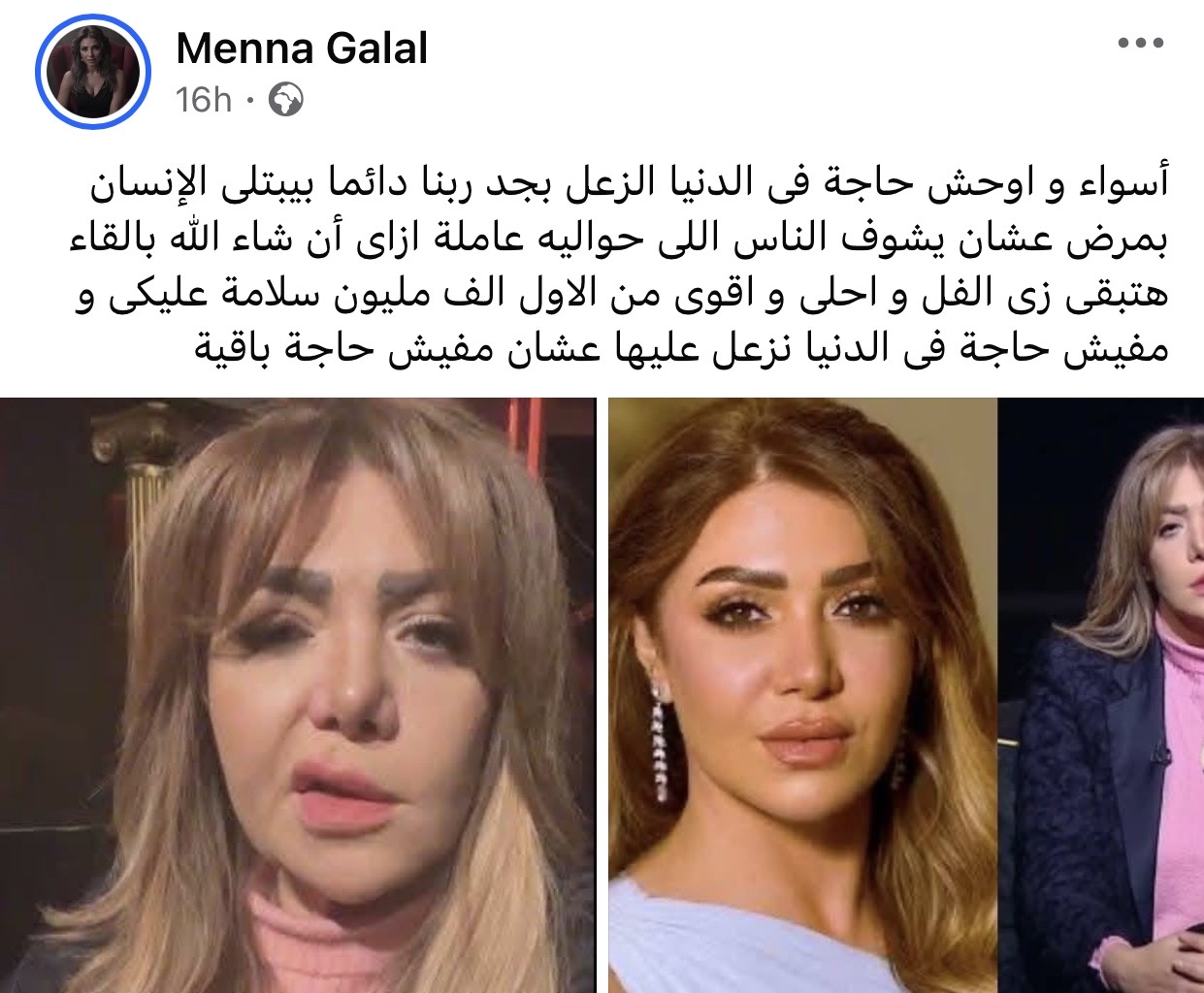Tap the dangling earring in the middle photo
Screen dimensions: 1204x993
click(661, 737)
